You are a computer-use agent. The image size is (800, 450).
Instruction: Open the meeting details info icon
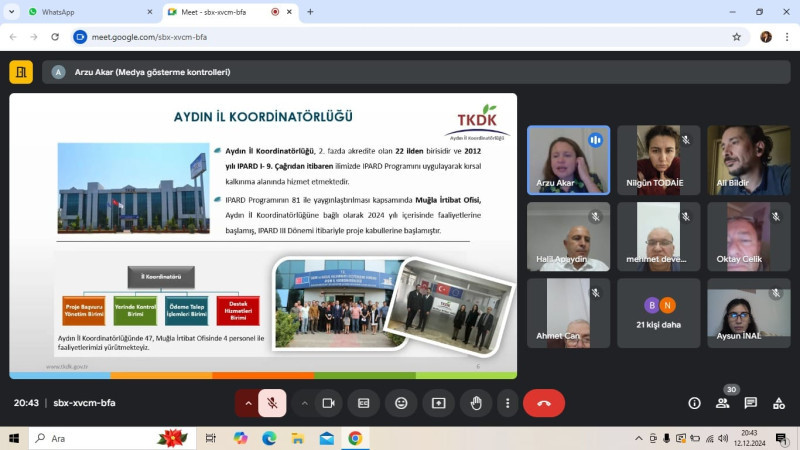coord(694,403)
